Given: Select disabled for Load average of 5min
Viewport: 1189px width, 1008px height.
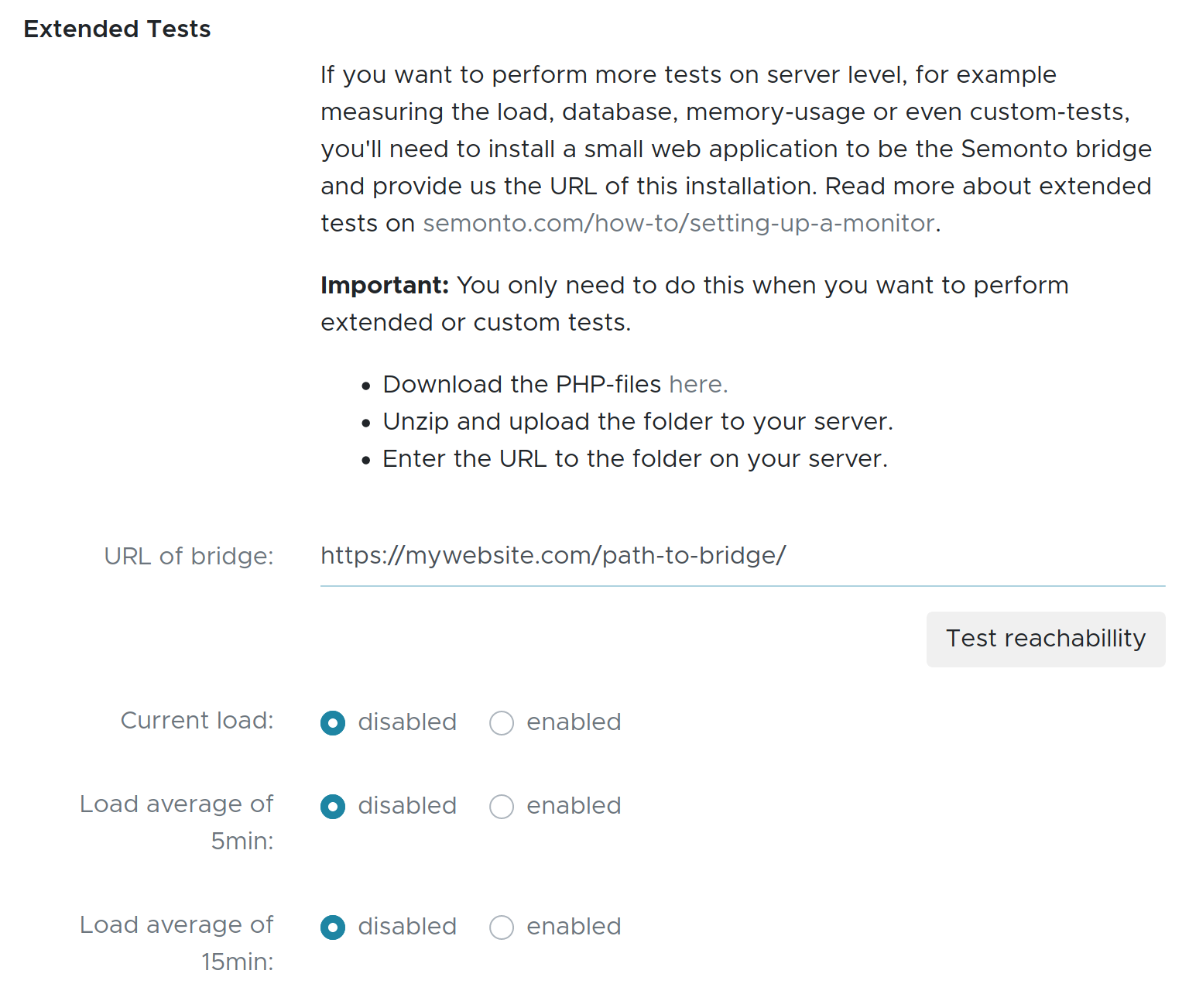Looking at the screenshot, I should pos(333,807).
